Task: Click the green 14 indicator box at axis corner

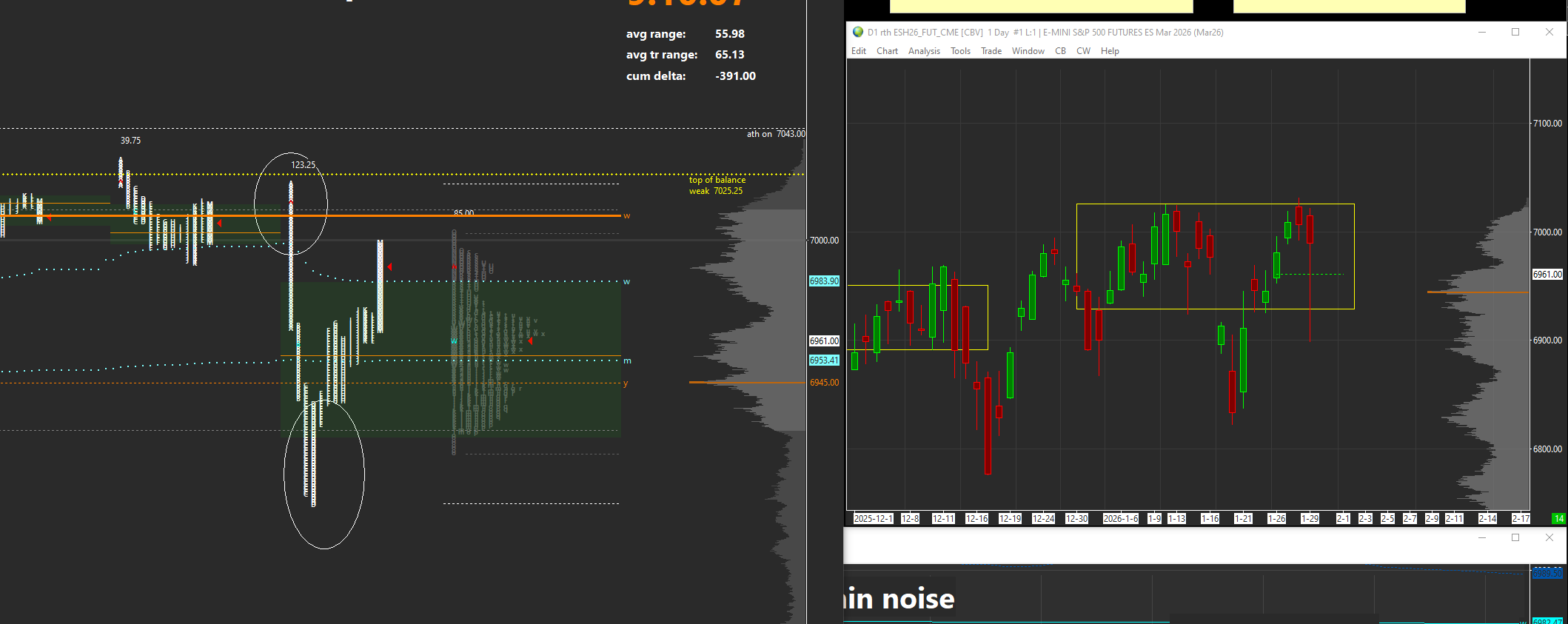Action: coord(1558,519)
